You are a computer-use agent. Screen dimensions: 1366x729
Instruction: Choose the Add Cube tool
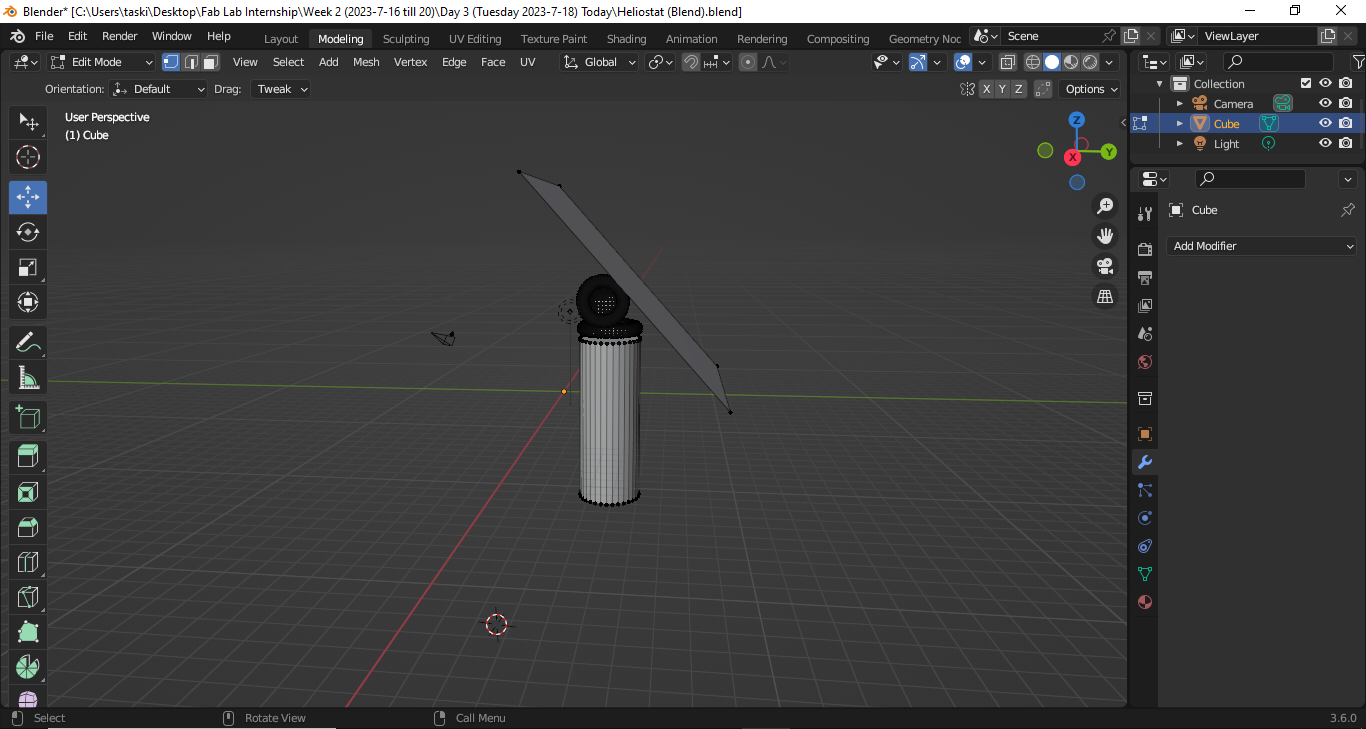28,418
